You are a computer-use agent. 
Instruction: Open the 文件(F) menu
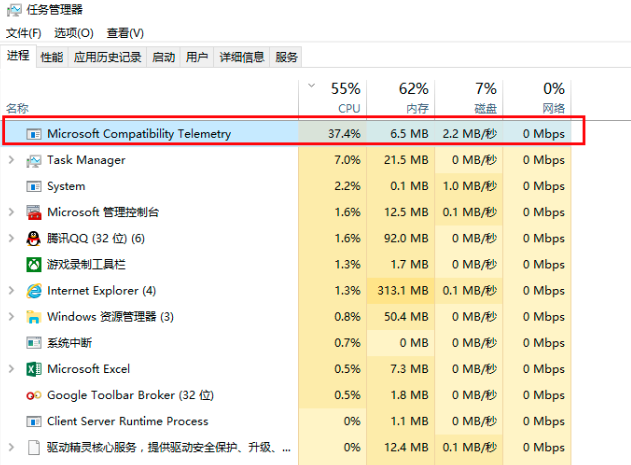pyautogui.click(x=23, y=33)
